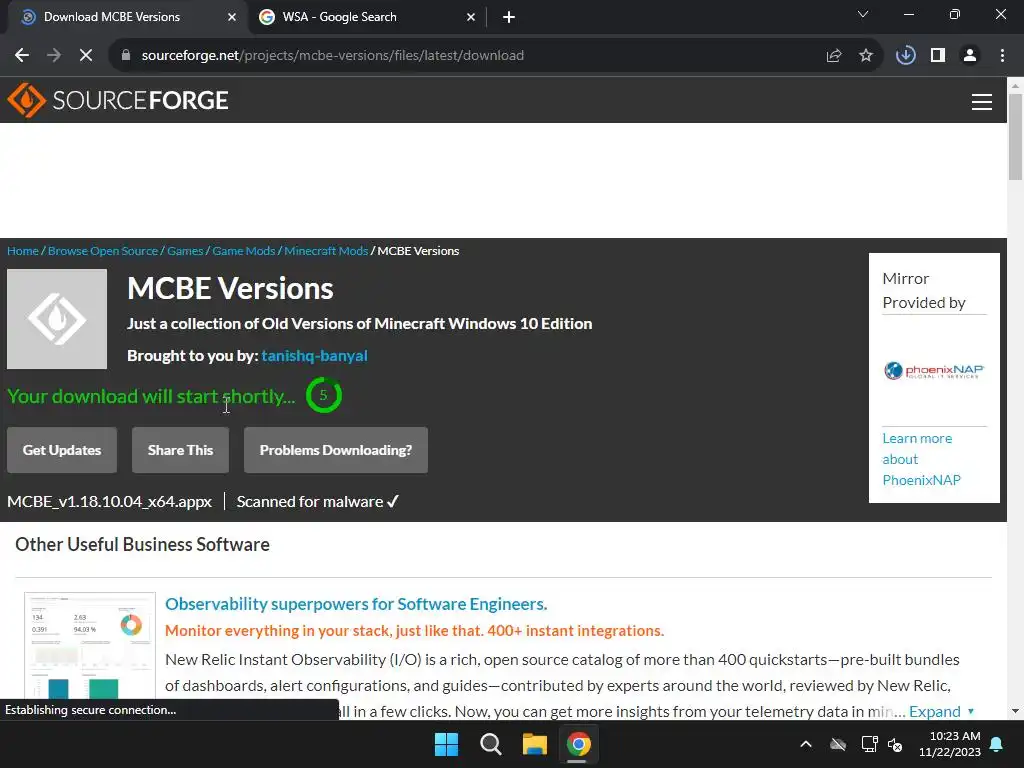This screenshot has height=768, width=1024.
Task: Open Game Mods breadcrumb link
Action: click(x=244, y=251)
